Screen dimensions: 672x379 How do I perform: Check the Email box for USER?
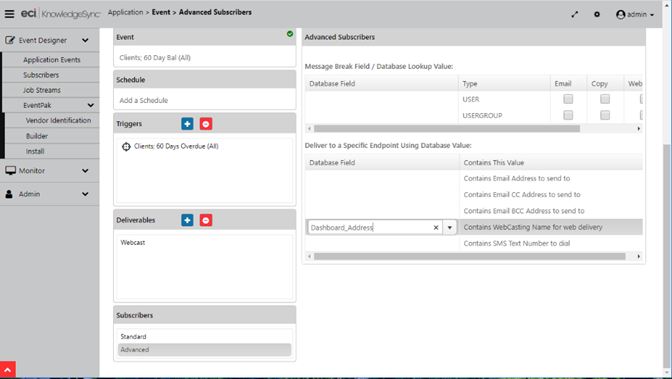tap(568, 99)
